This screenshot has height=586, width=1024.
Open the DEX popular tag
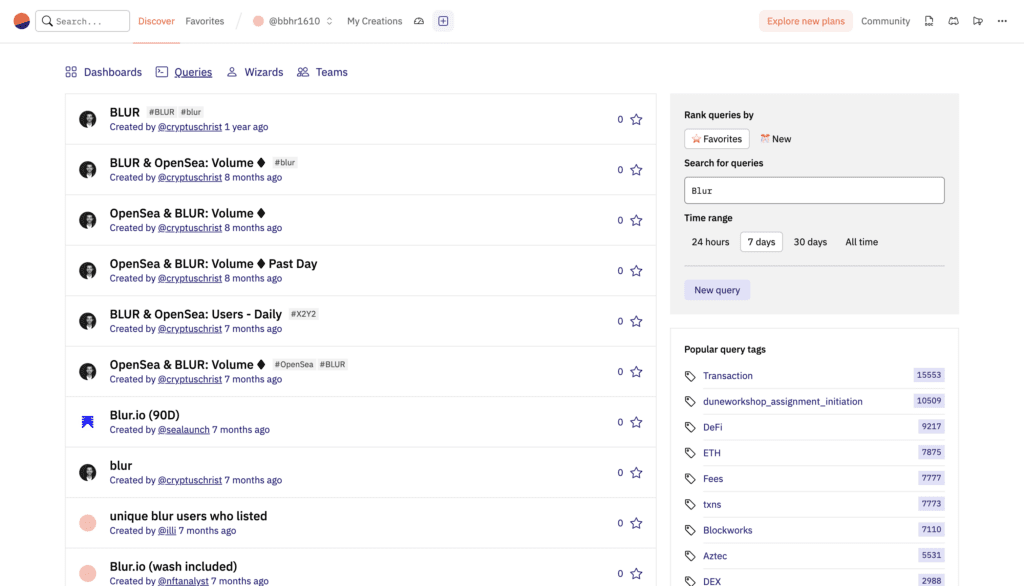712,581
